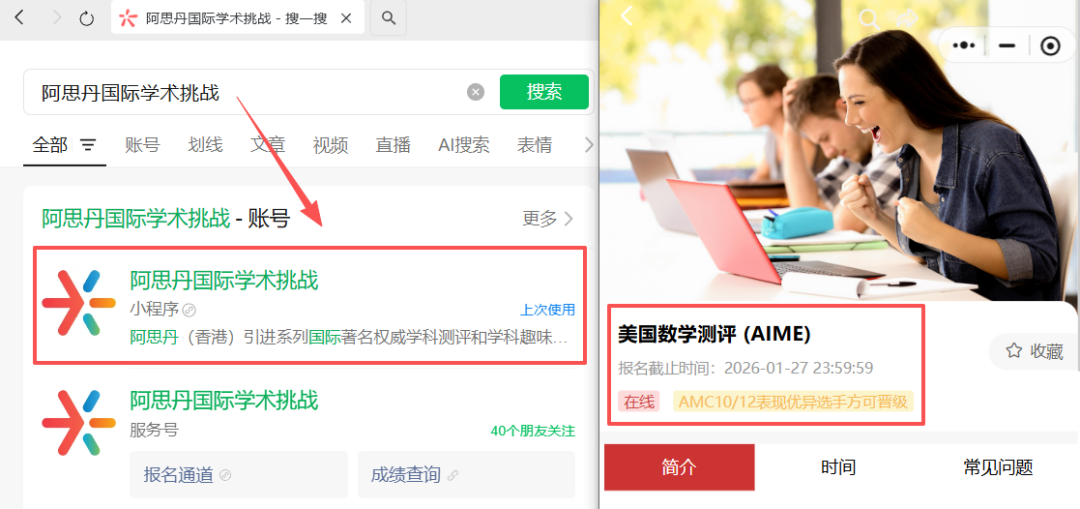This screenshot has width=1080, height=509.
Task: Open the 阿思丹国际学术挑战 服务号 title
Action: tap(224, 400)
